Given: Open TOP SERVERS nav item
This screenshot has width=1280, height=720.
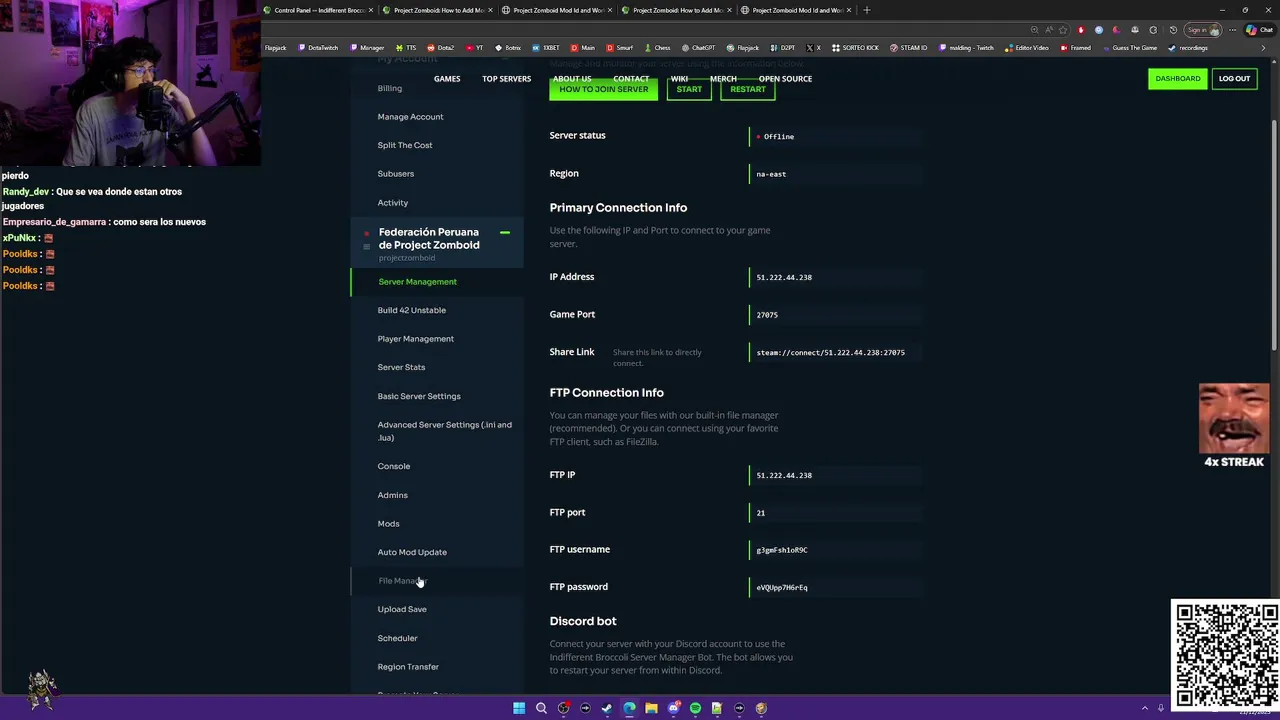Looking at the screenshot, I should pos(507,79).
